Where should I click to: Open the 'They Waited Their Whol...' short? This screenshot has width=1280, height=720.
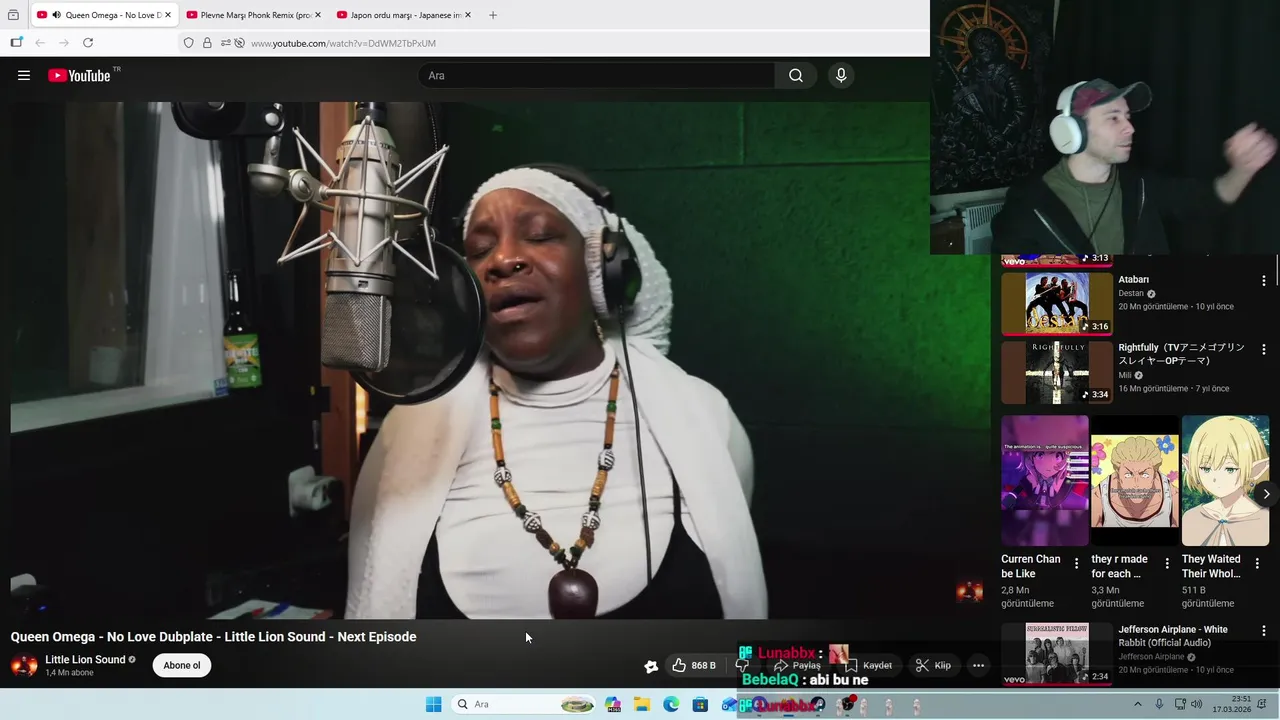tap(1225, 481)
